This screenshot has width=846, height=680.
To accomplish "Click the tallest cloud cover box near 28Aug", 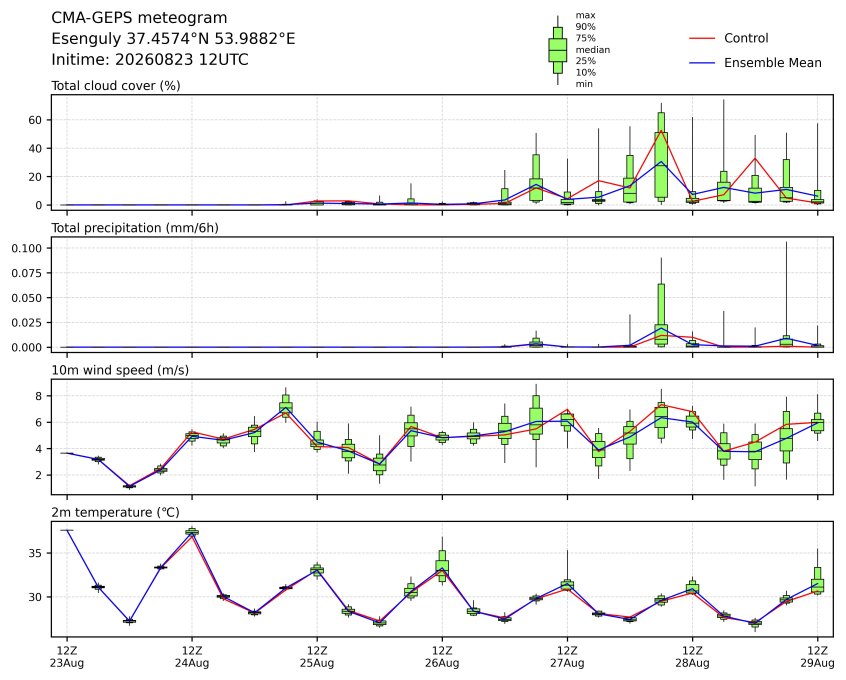I will [x=661, y=157].
